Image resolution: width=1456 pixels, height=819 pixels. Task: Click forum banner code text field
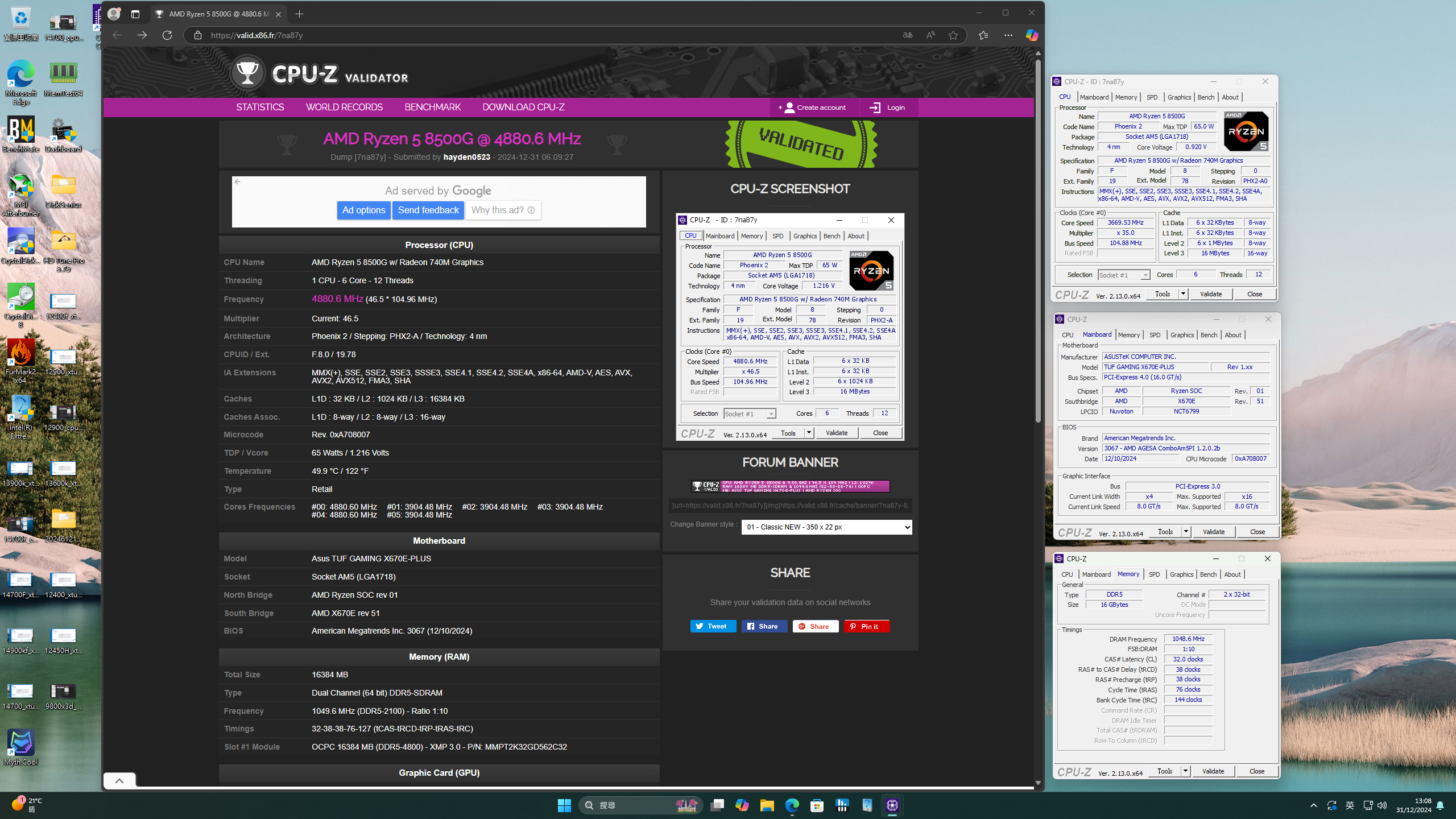pos(791,506)
